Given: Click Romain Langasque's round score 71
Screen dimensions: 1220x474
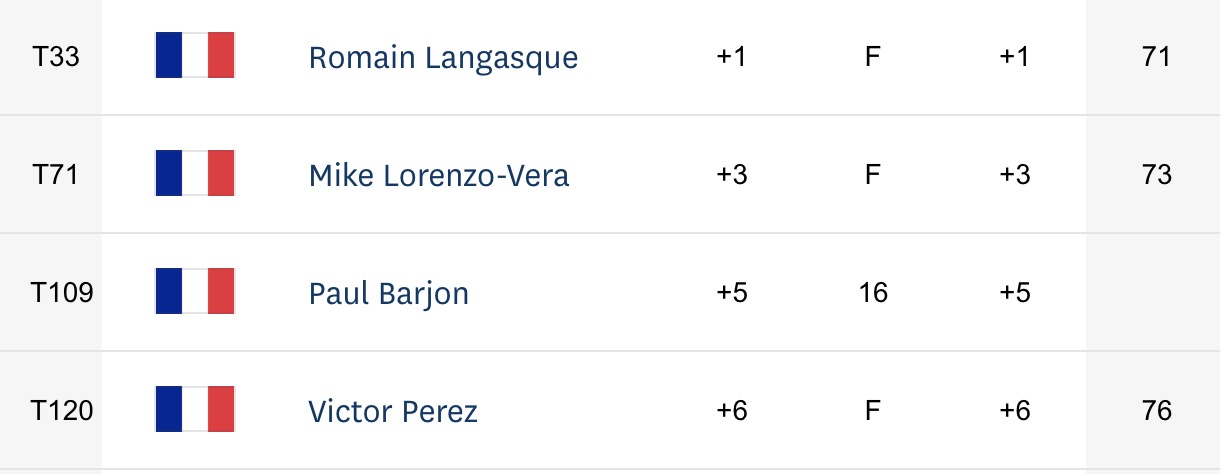Looking at the screenshot, I should click(x=1156, y=57).
